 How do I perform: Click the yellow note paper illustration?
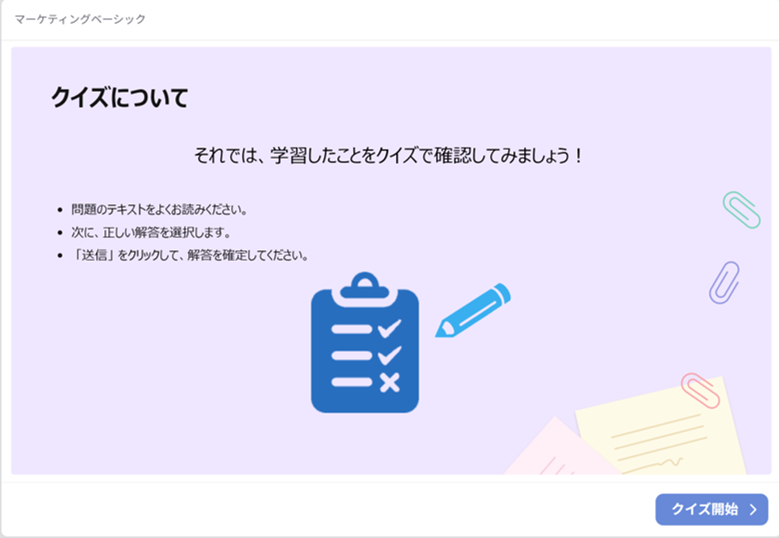661,427
